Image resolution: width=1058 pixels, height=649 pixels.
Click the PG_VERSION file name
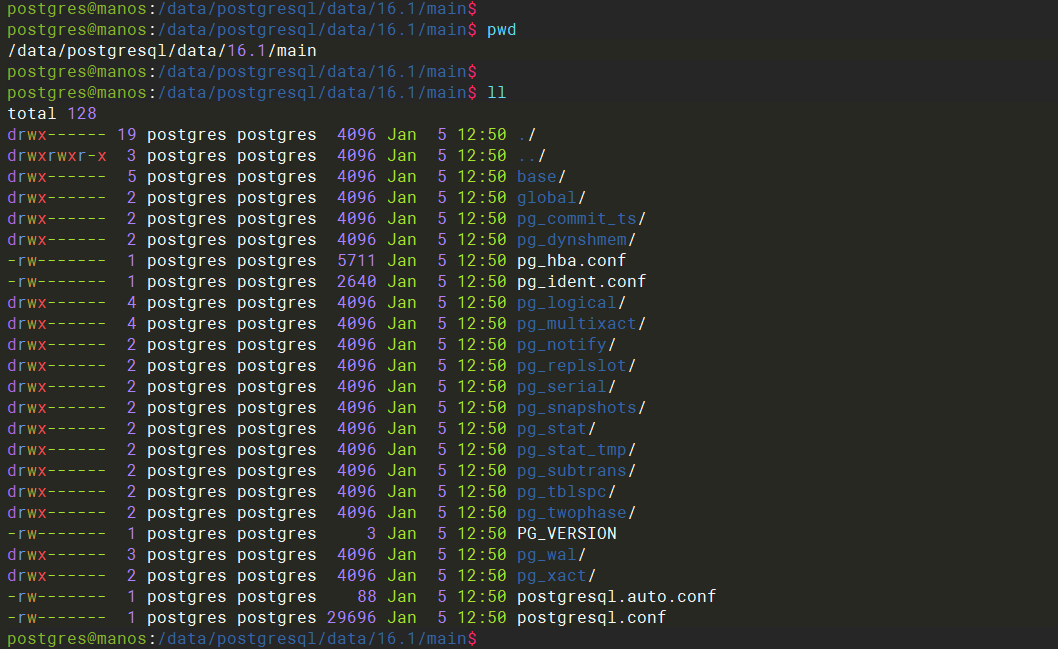pyautogui.click(x=566, y=534)
